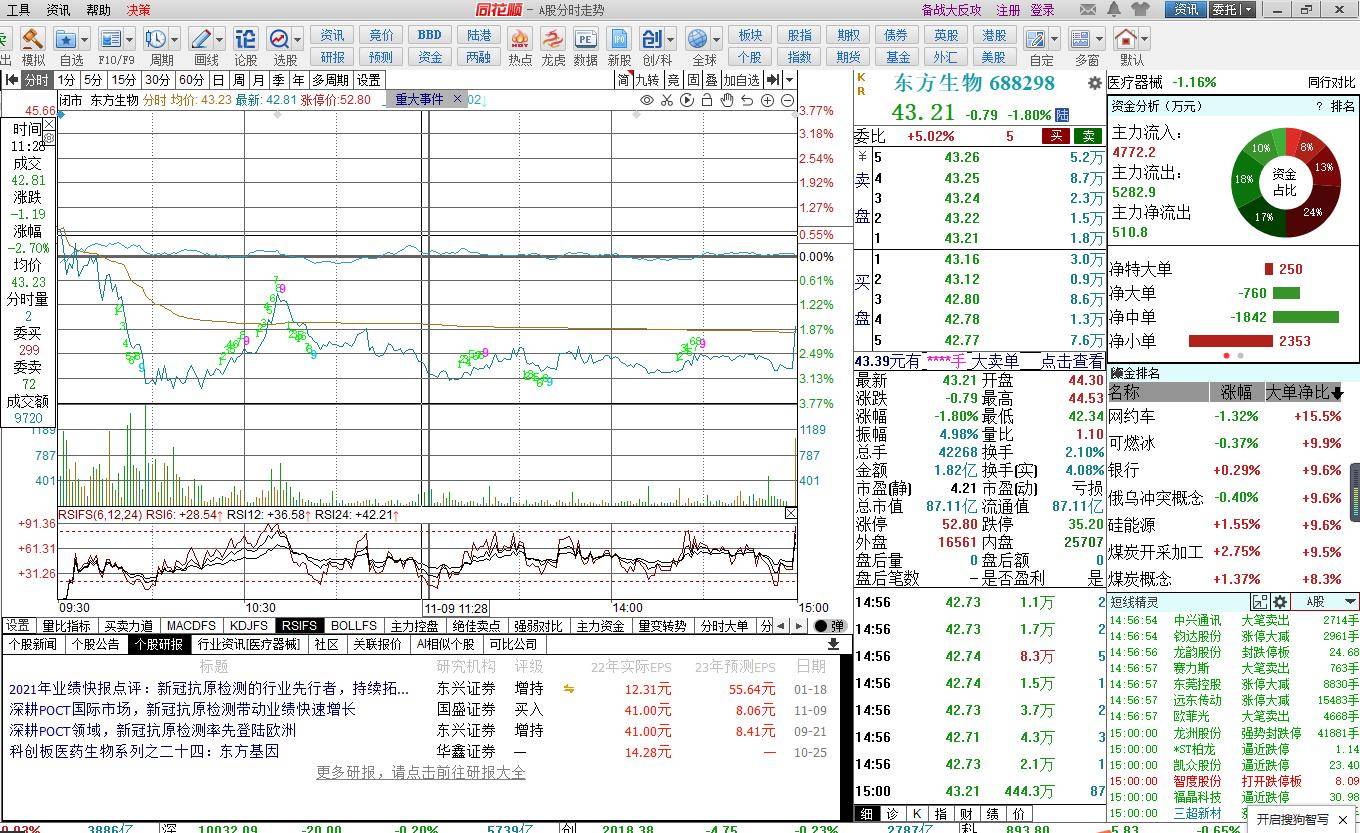Toggle the 简 simple mode button
This screenshot has height=833, width=1360.
623,80
